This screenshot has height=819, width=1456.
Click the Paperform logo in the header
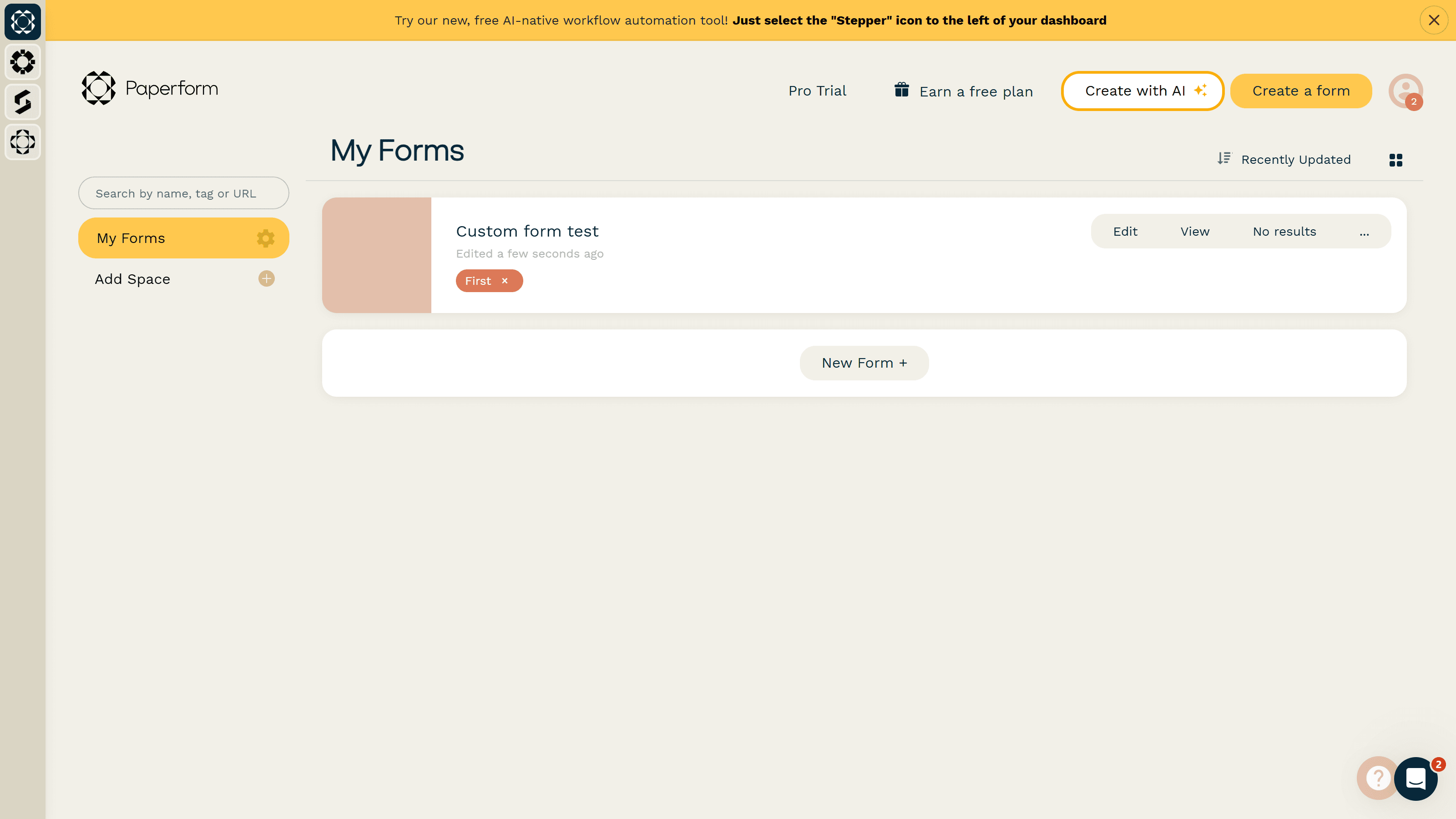click(149, 88)
